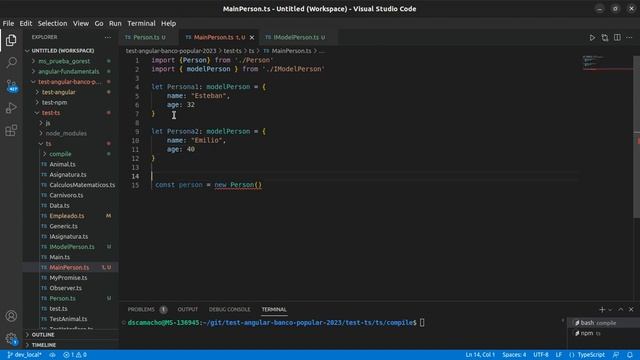This screenshot has height=360, width=640.
Task: Open the View menu
Action: pyautogui.click(x=81, y=23)
